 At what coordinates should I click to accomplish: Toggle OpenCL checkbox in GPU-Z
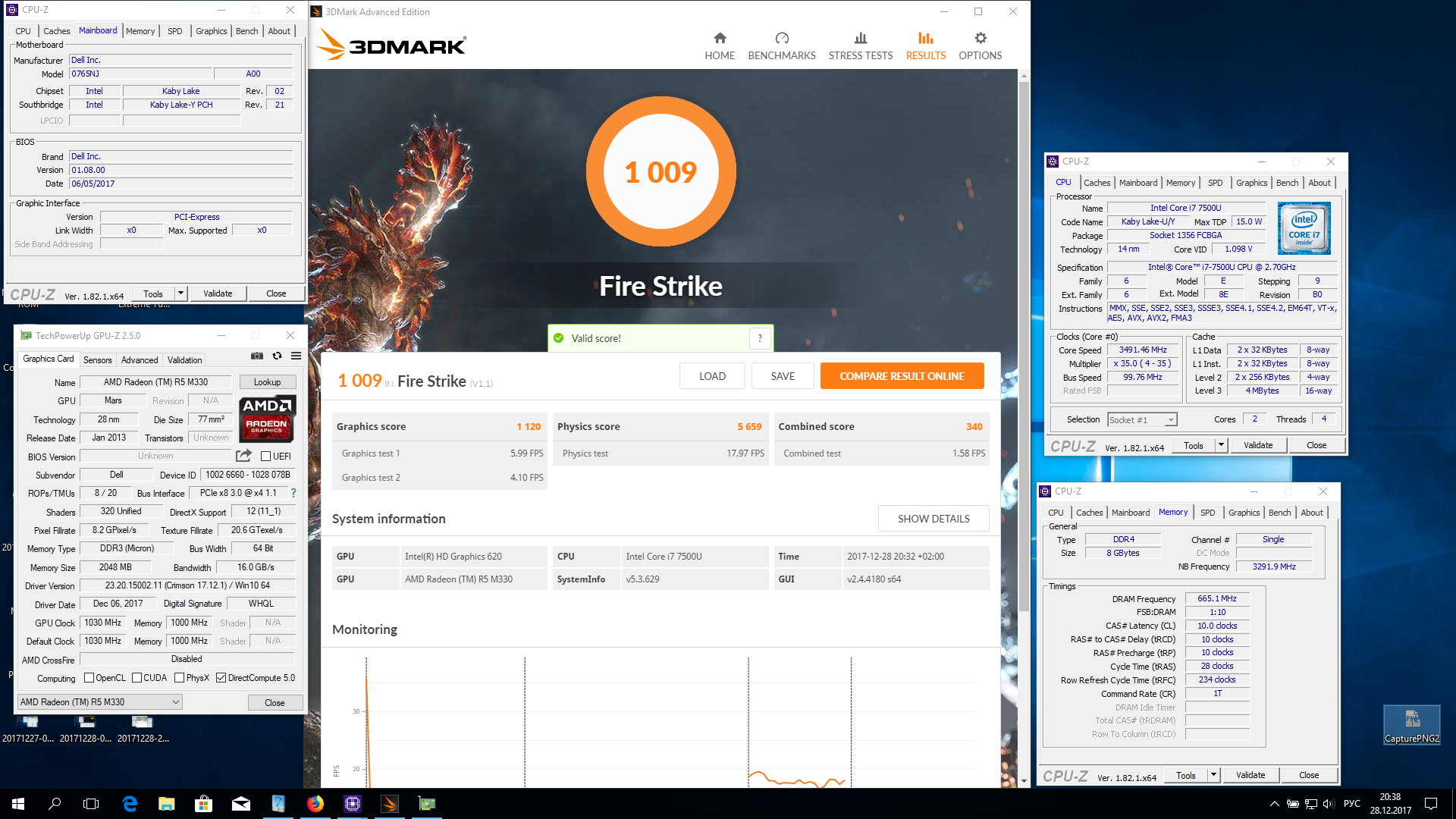(89, 678)
